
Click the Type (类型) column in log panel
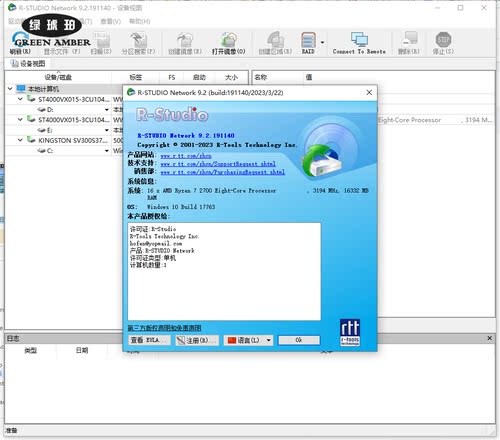pos(31,350)
